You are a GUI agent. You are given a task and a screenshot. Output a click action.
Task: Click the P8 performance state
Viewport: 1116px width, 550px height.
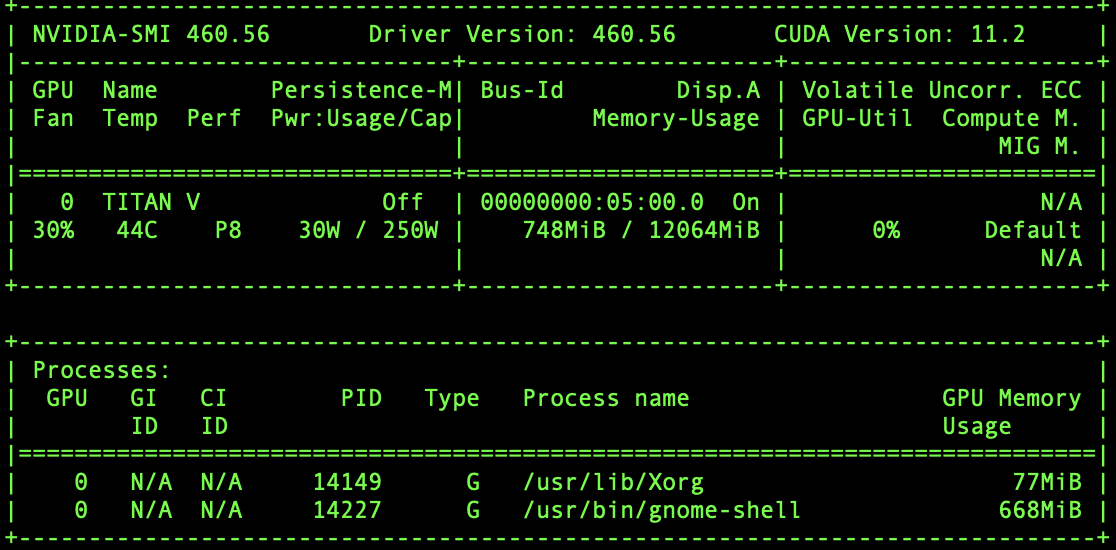tap(228, 231)
